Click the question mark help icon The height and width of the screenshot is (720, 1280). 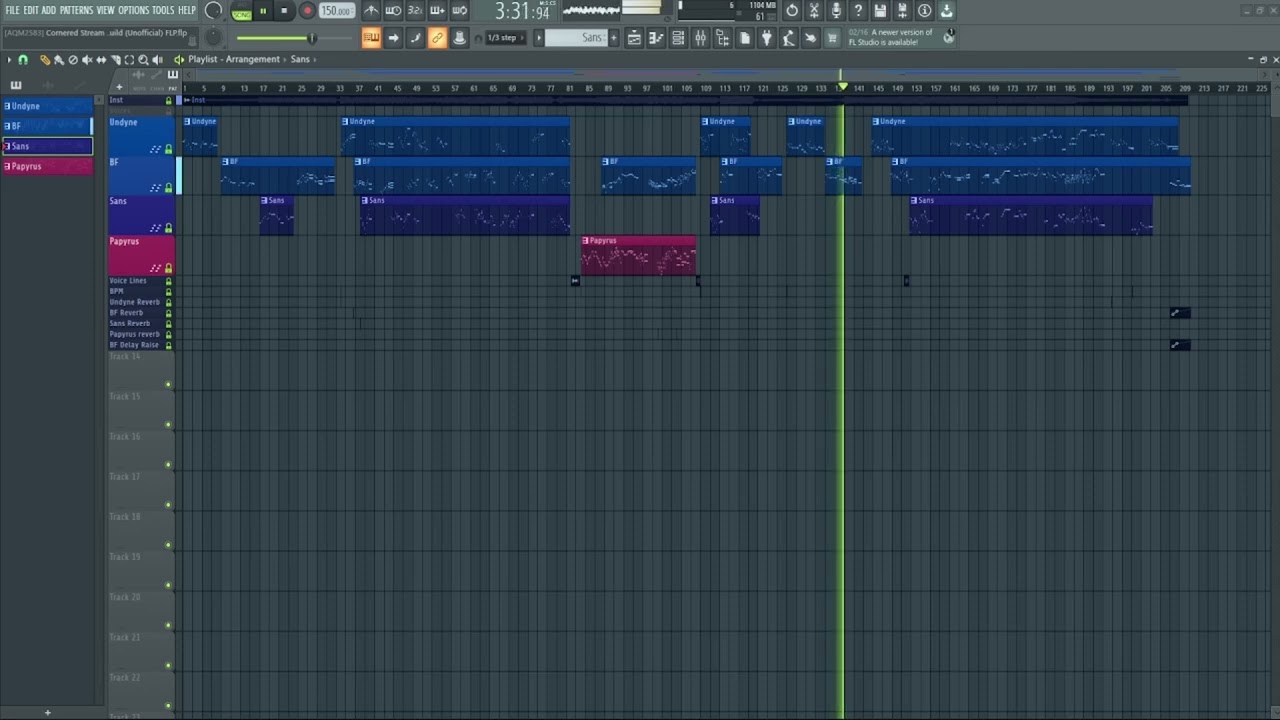click(858, 11)
